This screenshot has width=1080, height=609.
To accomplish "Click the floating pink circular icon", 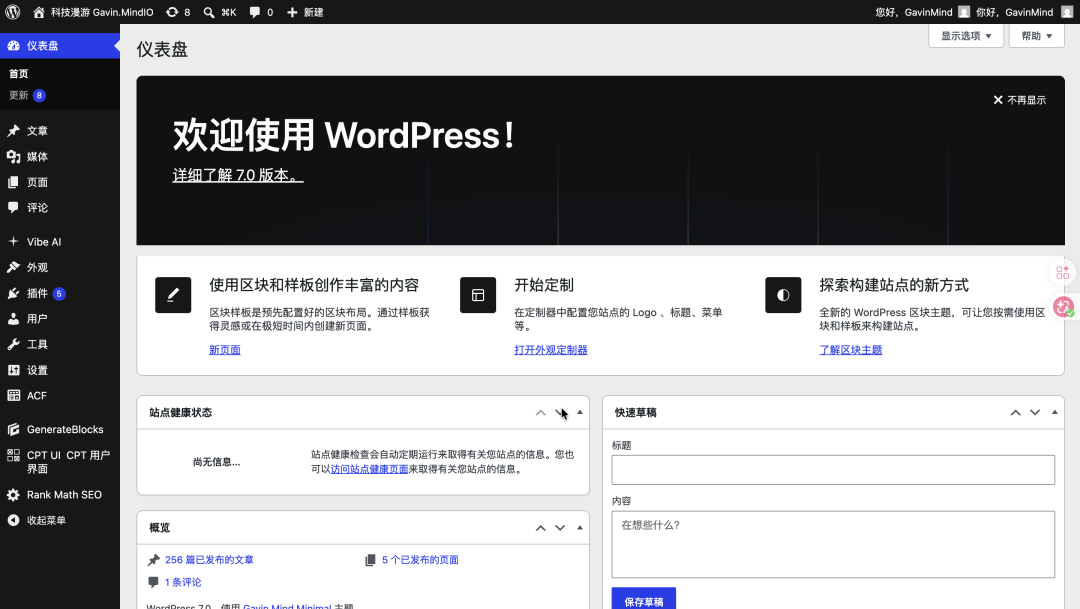I will coord(1063,307).
